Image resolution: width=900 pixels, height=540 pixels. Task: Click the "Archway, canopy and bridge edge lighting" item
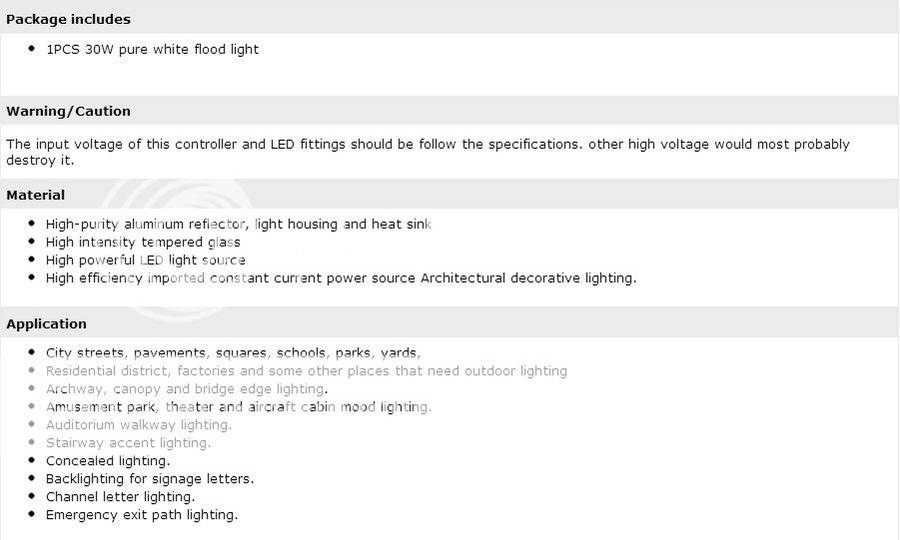pyautogui.click(x=186, y=389)
